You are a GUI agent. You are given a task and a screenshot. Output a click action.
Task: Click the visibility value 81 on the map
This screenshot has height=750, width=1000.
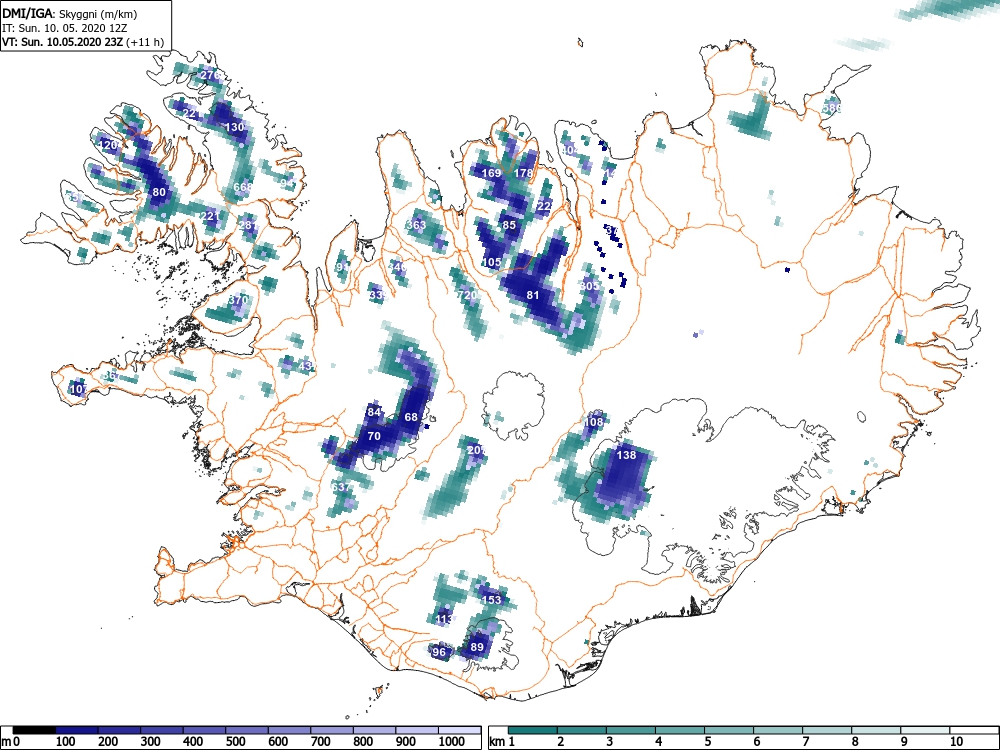pos(533,295)
